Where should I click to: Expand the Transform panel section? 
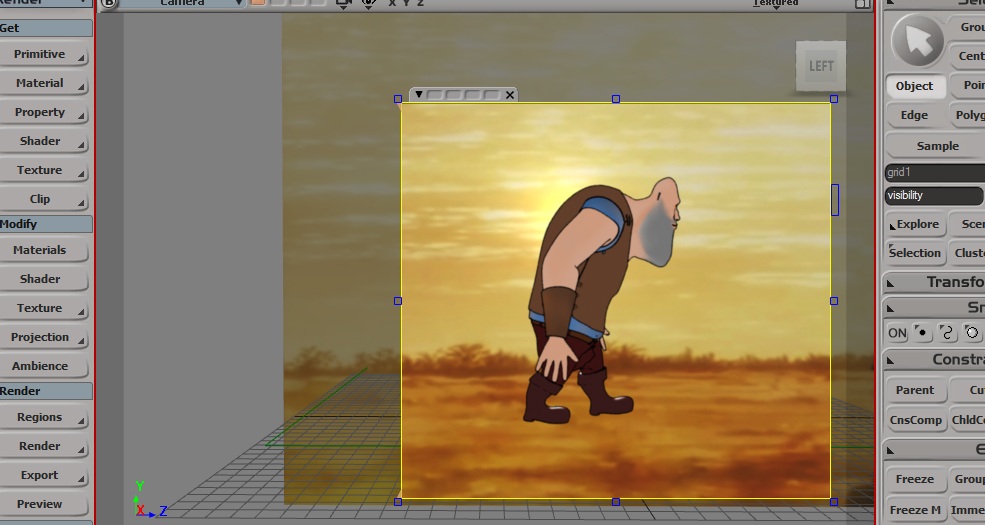935,282
